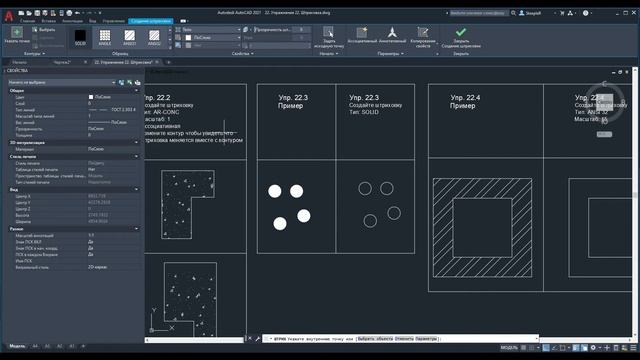Click the command line customize wrench icon
Viewport: 640px width, 360px height.
[258, 339]
